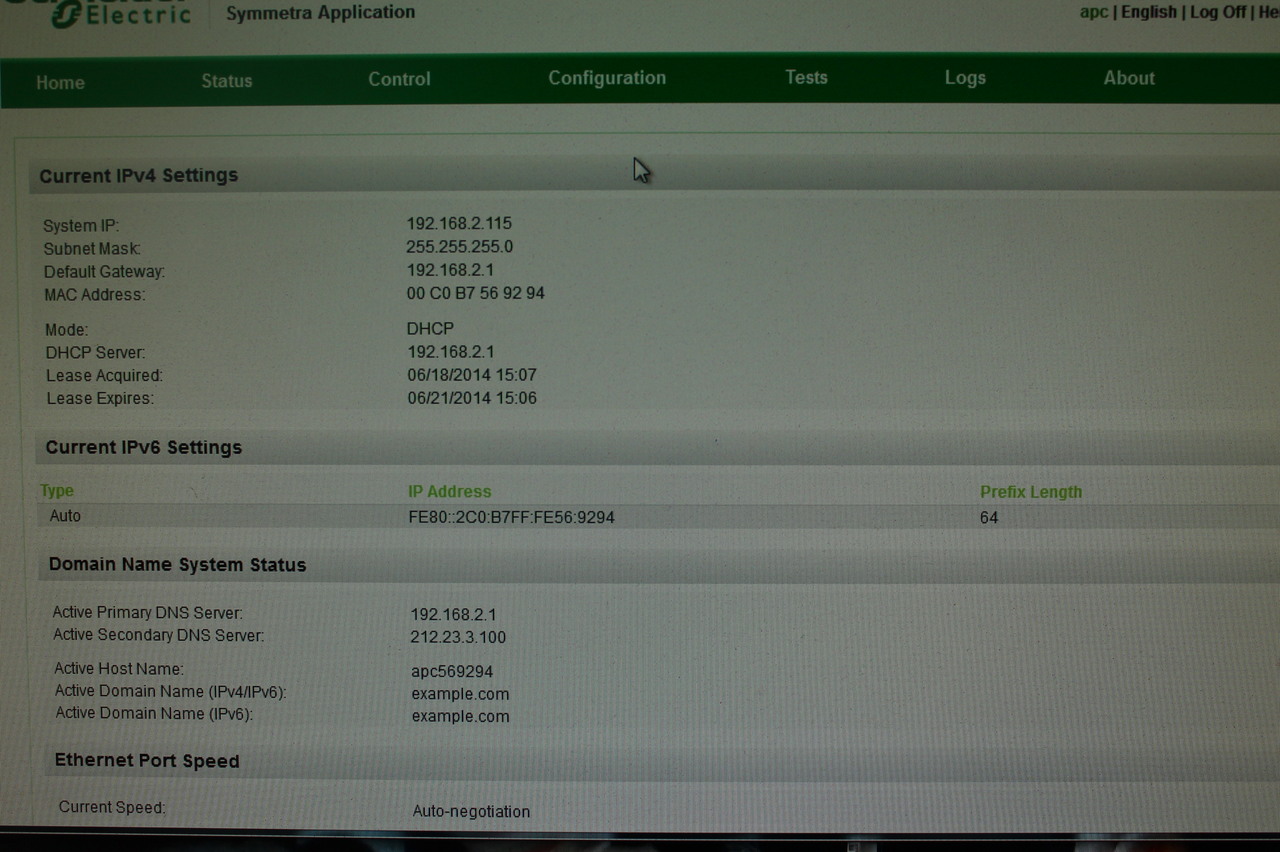Screen dimensions: 1280x852
Task: Select Lease Acquired date 06/18/2014 15:07
Action: coord(472,375)
